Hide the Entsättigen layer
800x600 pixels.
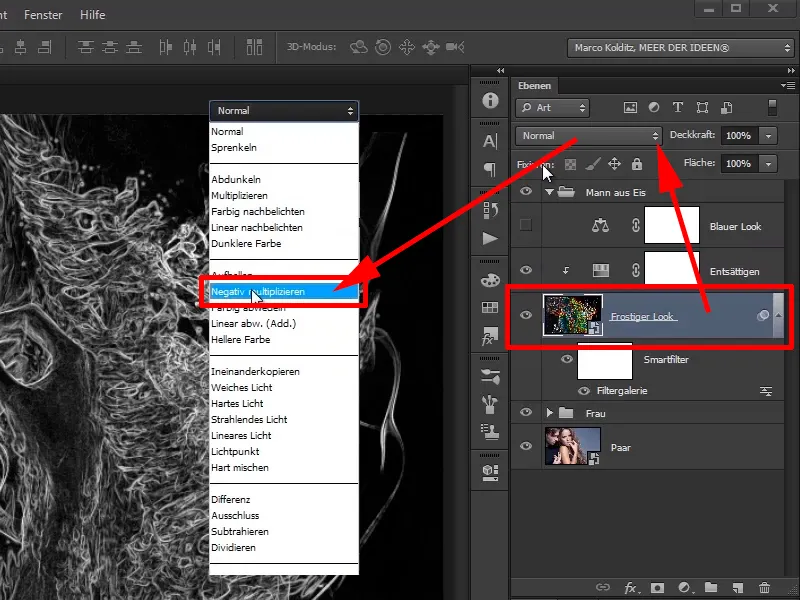(x=526, y=270)
